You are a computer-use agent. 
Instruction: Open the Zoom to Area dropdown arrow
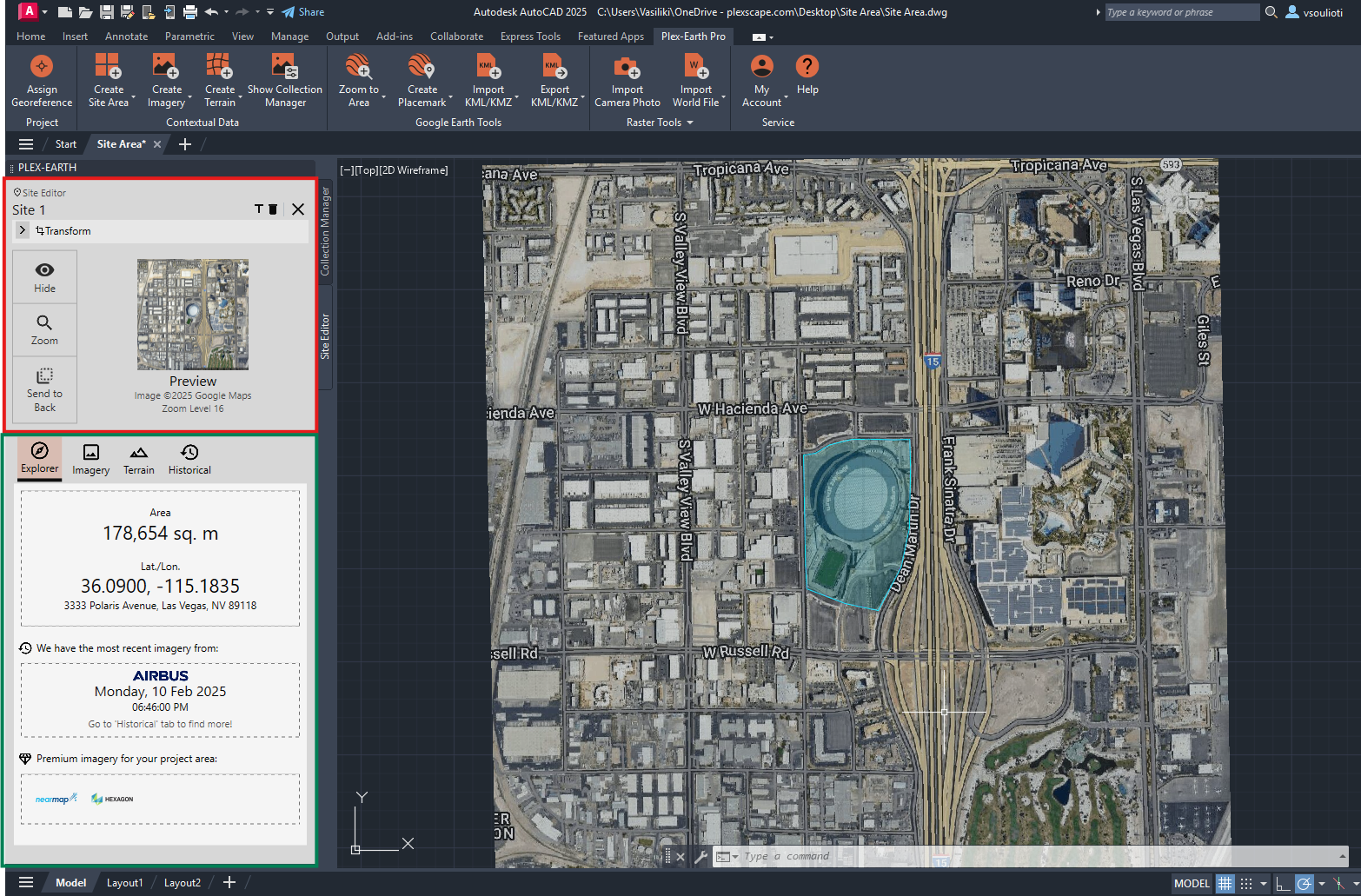pos(383,98)
